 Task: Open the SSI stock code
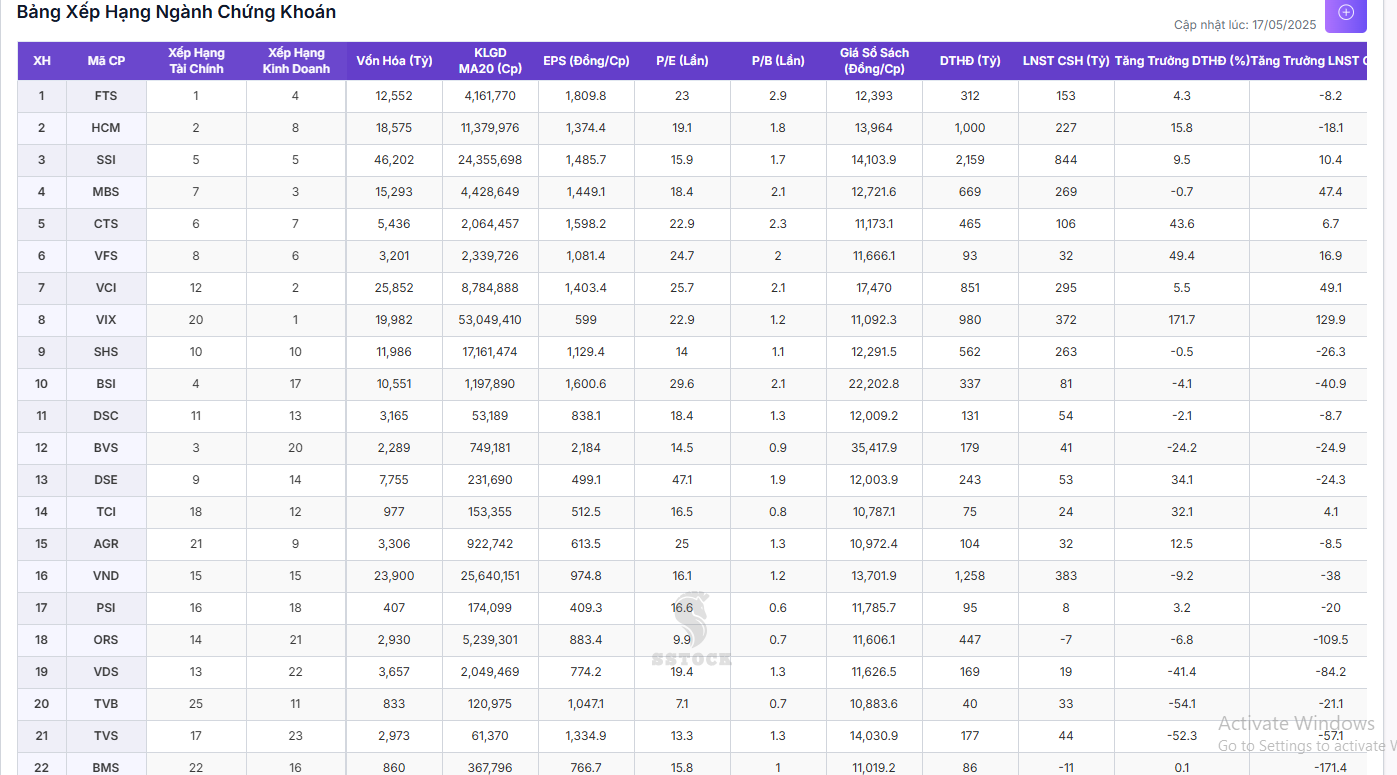pos(106,160)
